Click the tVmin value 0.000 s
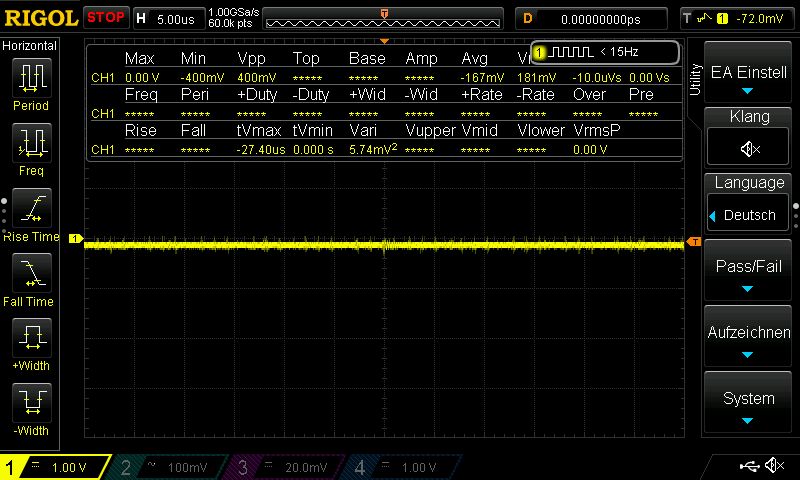Screen dimensions: 800x480 click(x=313, y=149)
